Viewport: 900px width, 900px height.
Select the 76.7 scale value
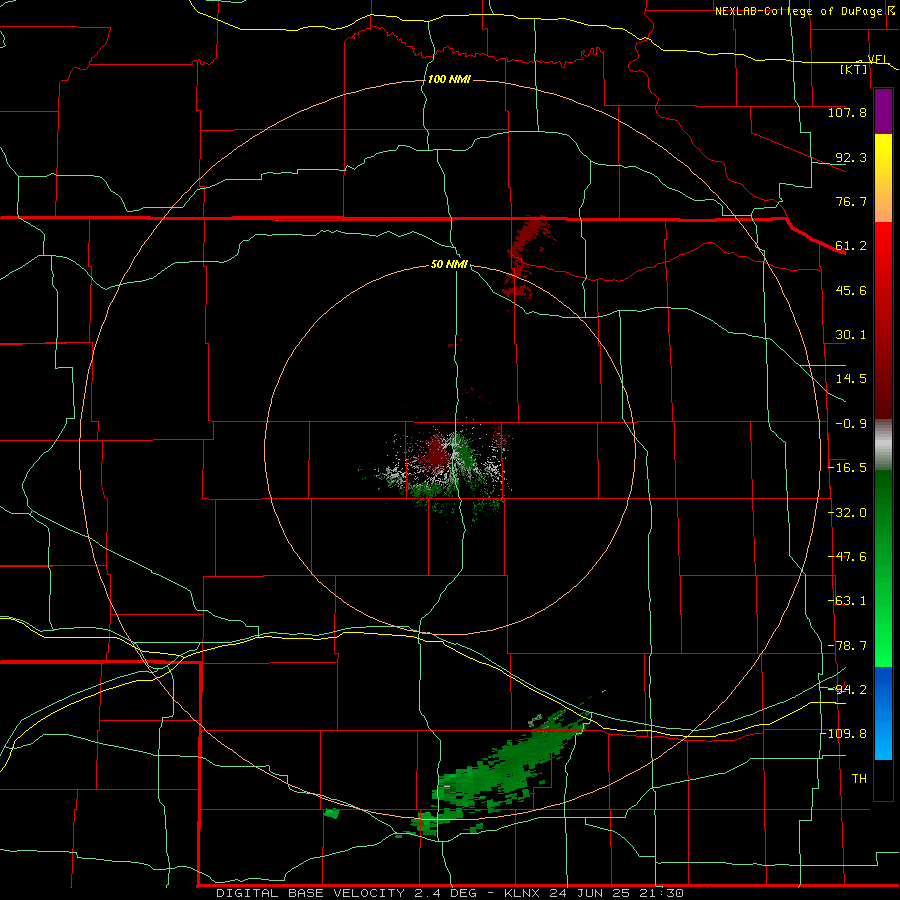click(851, 201)
